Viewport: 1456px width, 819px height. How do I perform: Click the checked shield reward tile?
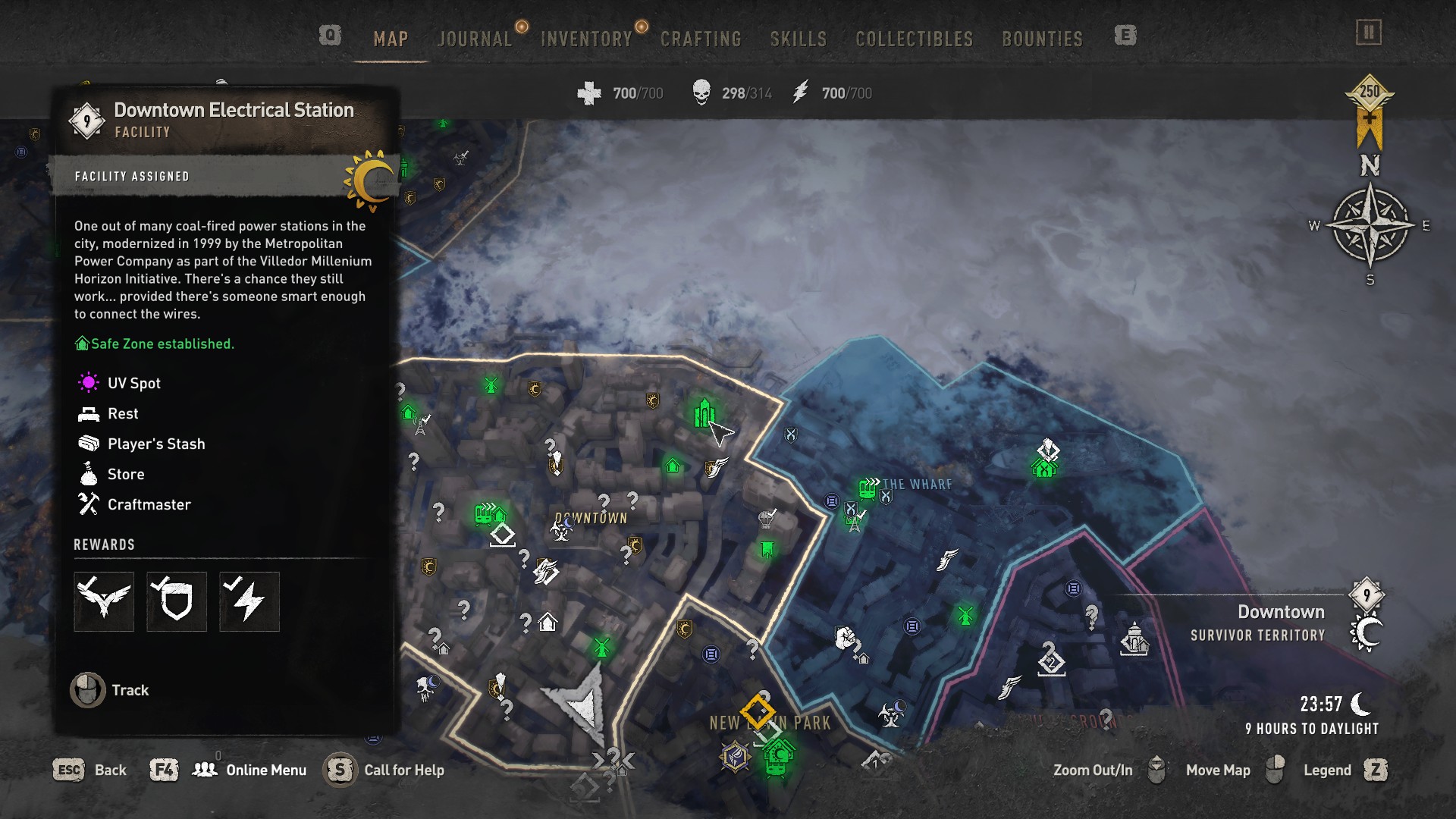point(177,601)
